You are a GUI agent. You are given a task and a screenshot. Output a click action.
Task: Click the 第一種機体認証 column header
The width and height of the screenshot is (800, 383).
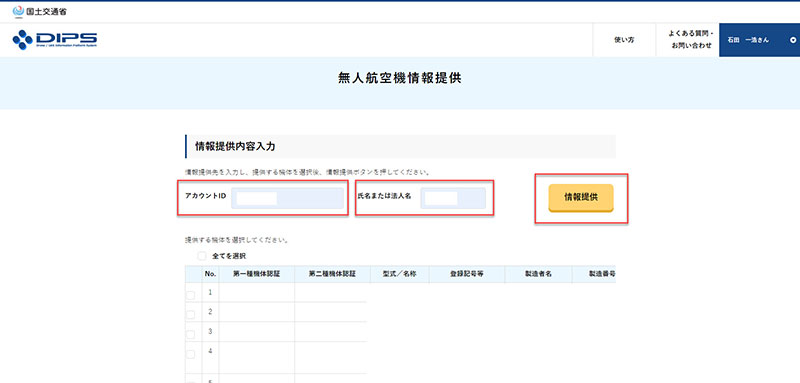click(x=257, y=274)
